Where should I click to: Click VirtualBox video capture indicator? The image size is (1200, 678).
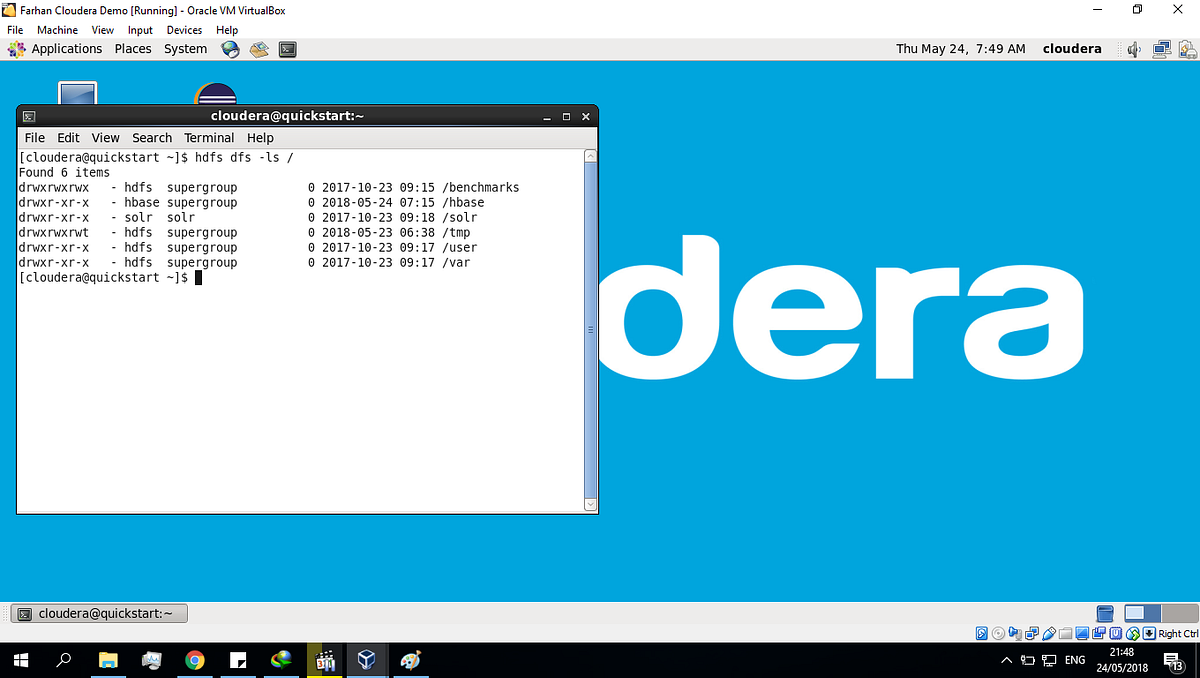[x=1099, y=634]
